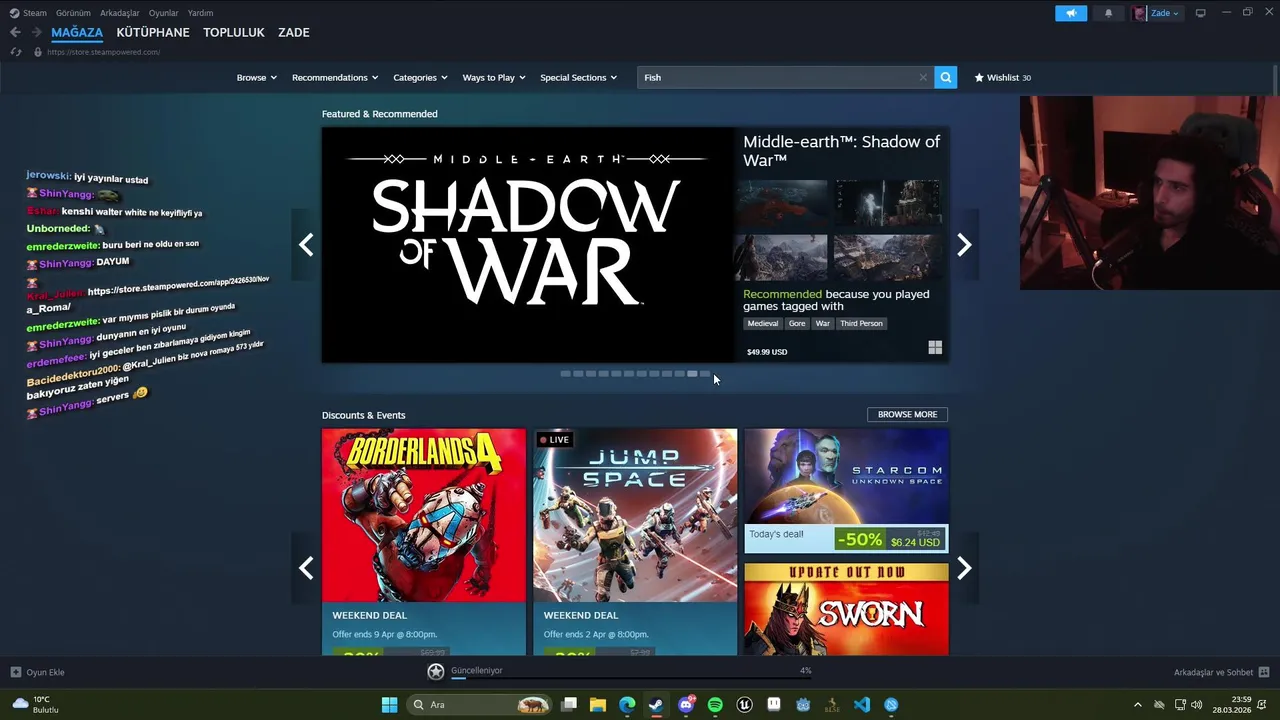Screen dimensions: 1280x720
Task: Click the Oyun Ekle plus icon
Action: [x=15, y=672]
